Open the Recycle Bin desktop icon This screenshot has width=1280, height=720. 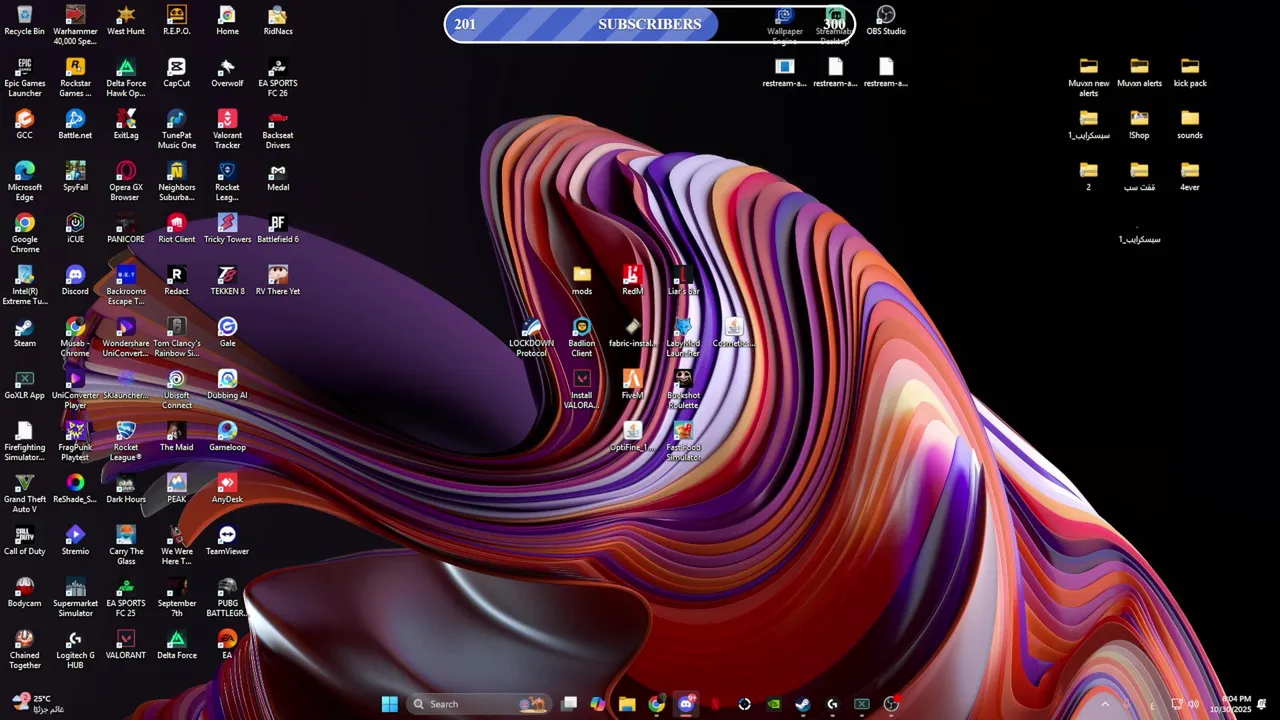tap(25, 21)
